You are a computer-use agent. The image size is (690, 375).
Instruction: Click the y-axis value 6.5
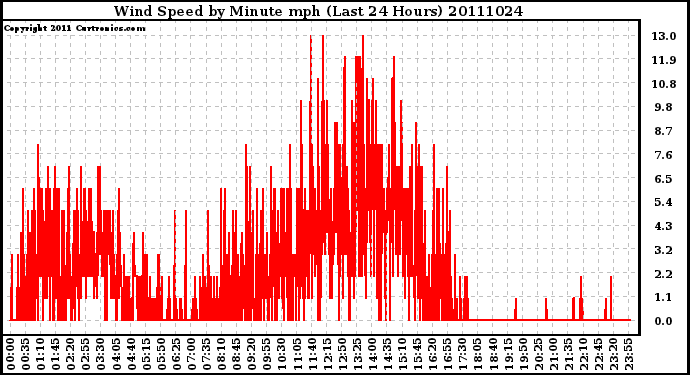click(664, 179)
